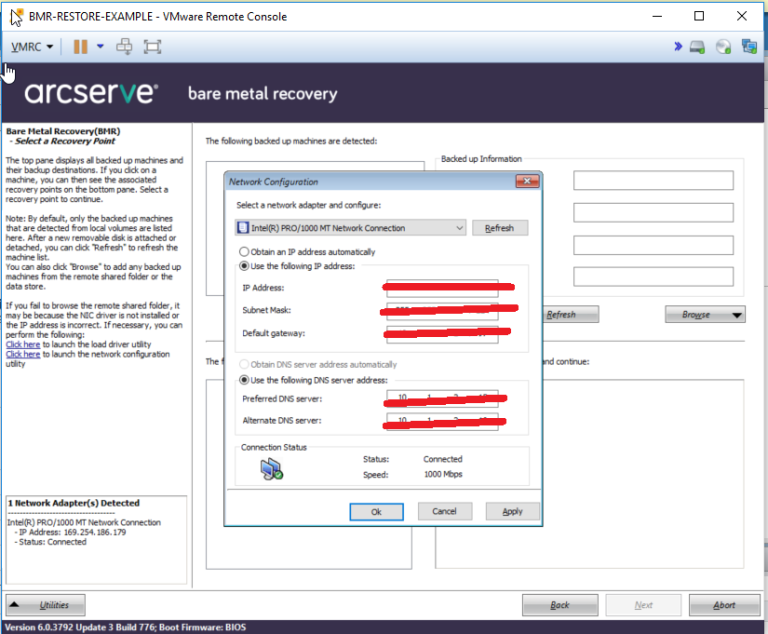The image size is (768, 634).
Task: Click the version text in the status bar
Action: 126,627
